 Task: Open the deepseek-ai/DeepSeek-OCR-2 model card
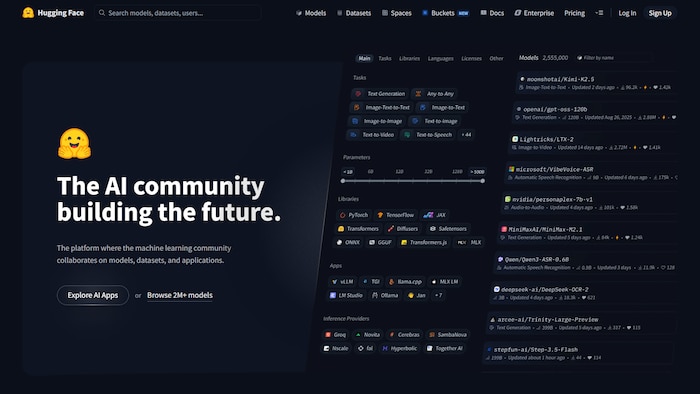click(582, 293)
